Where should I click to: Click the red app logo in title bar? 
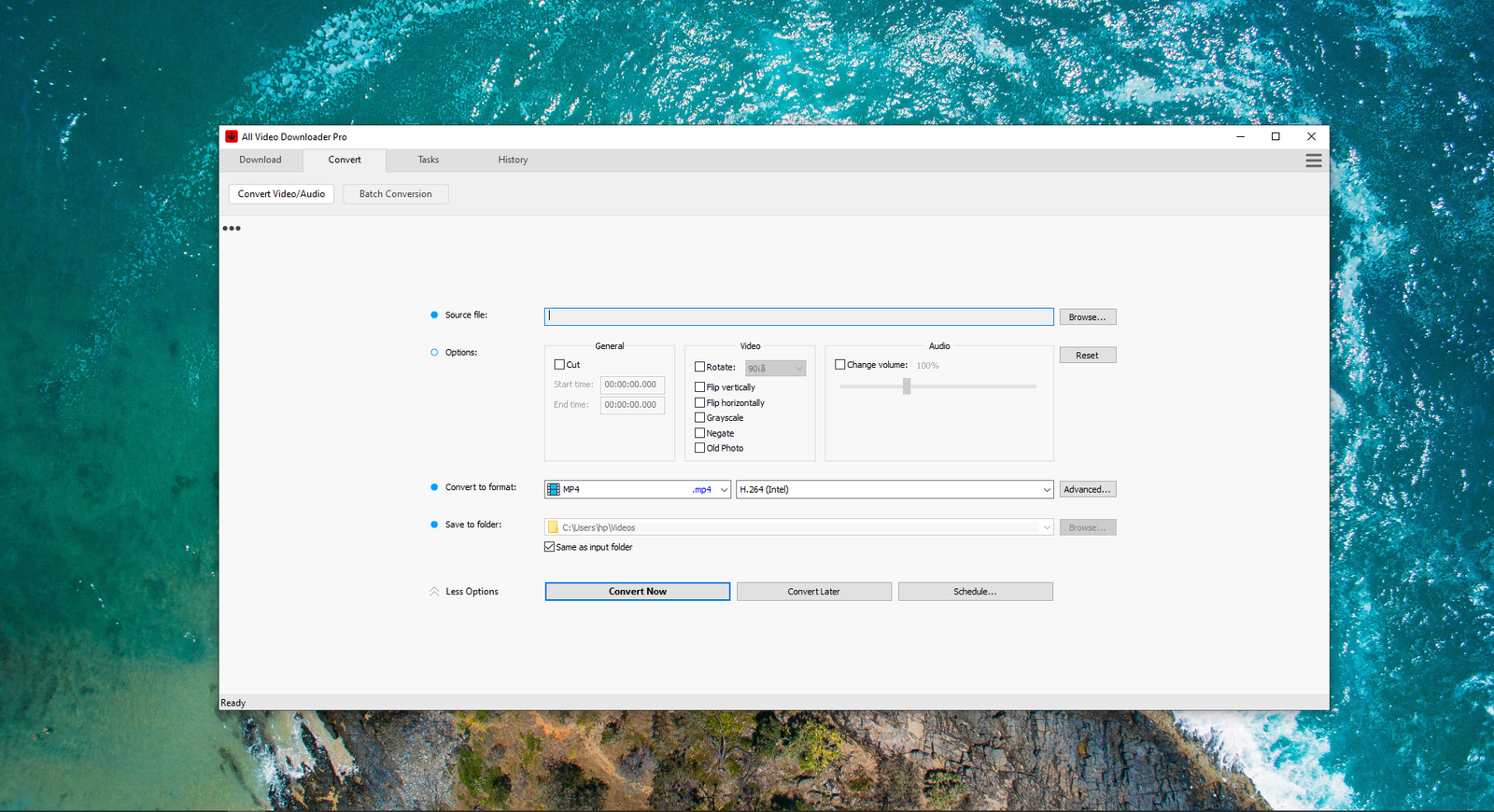[232, 136]
